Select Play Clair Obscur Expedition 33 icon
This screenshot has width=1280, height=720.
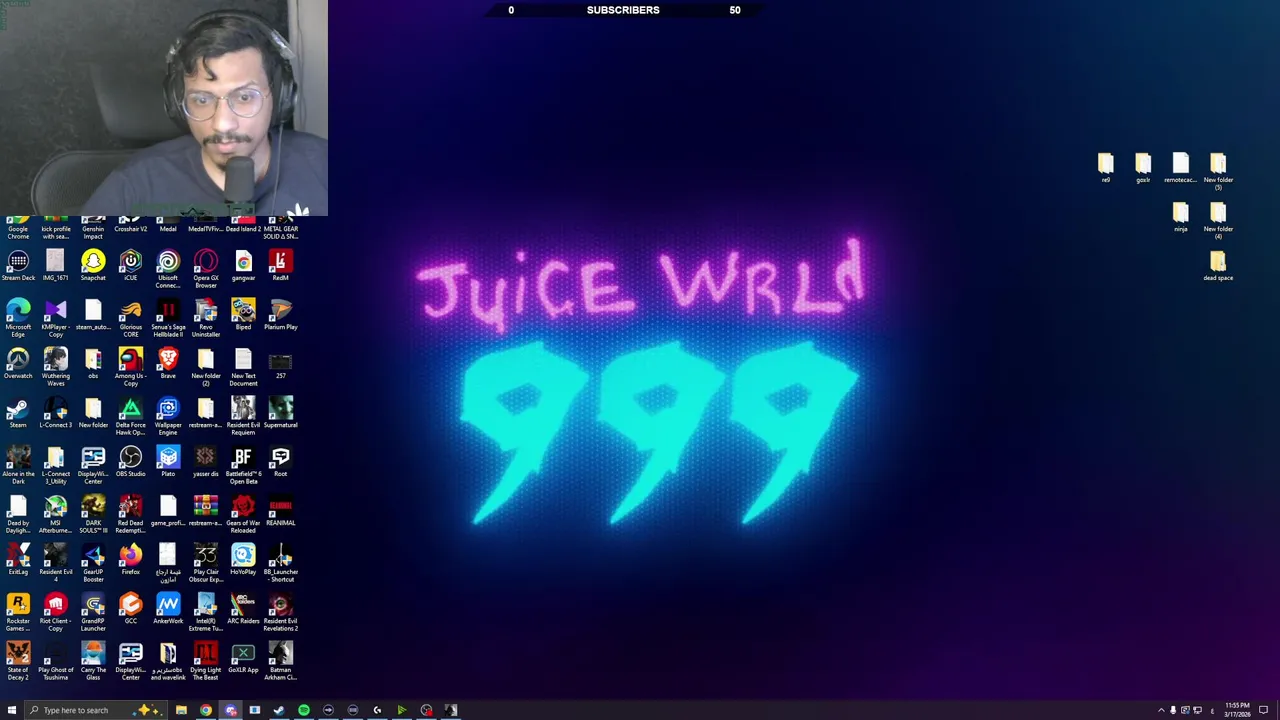pos(206,564)
